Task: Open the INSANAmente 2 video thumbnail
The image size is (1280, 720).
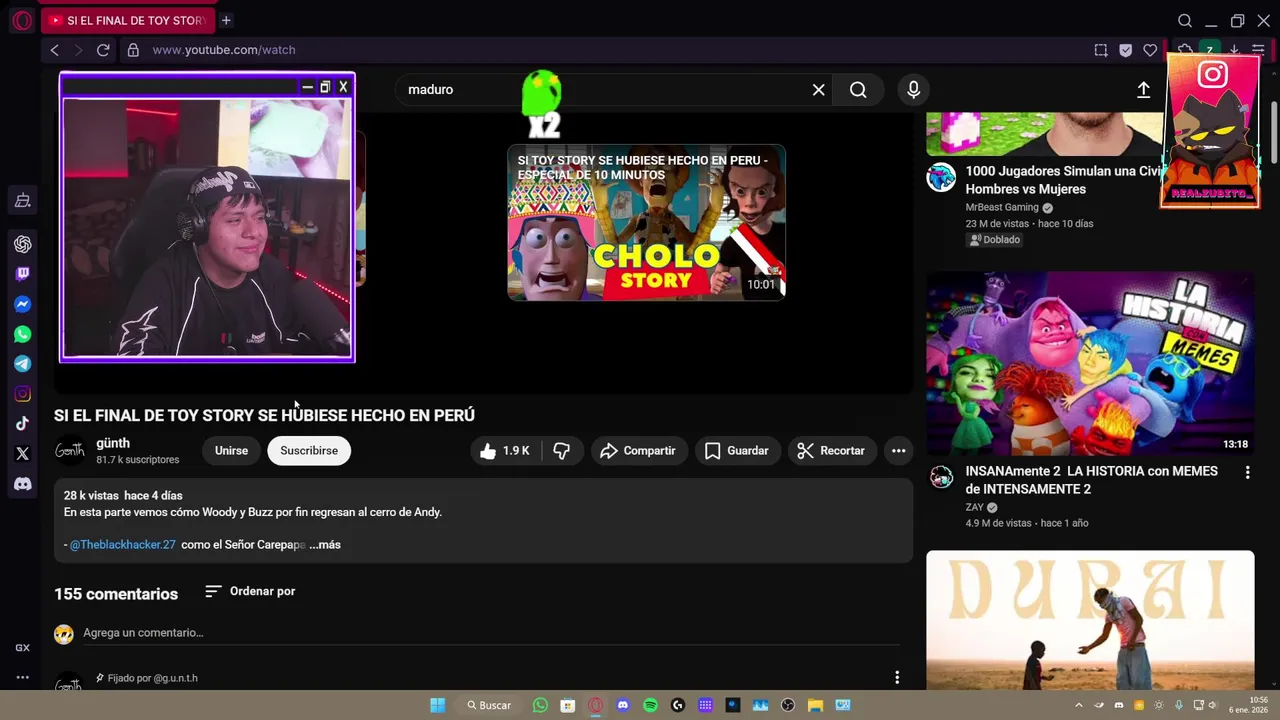Action: tap(1090, 364)
